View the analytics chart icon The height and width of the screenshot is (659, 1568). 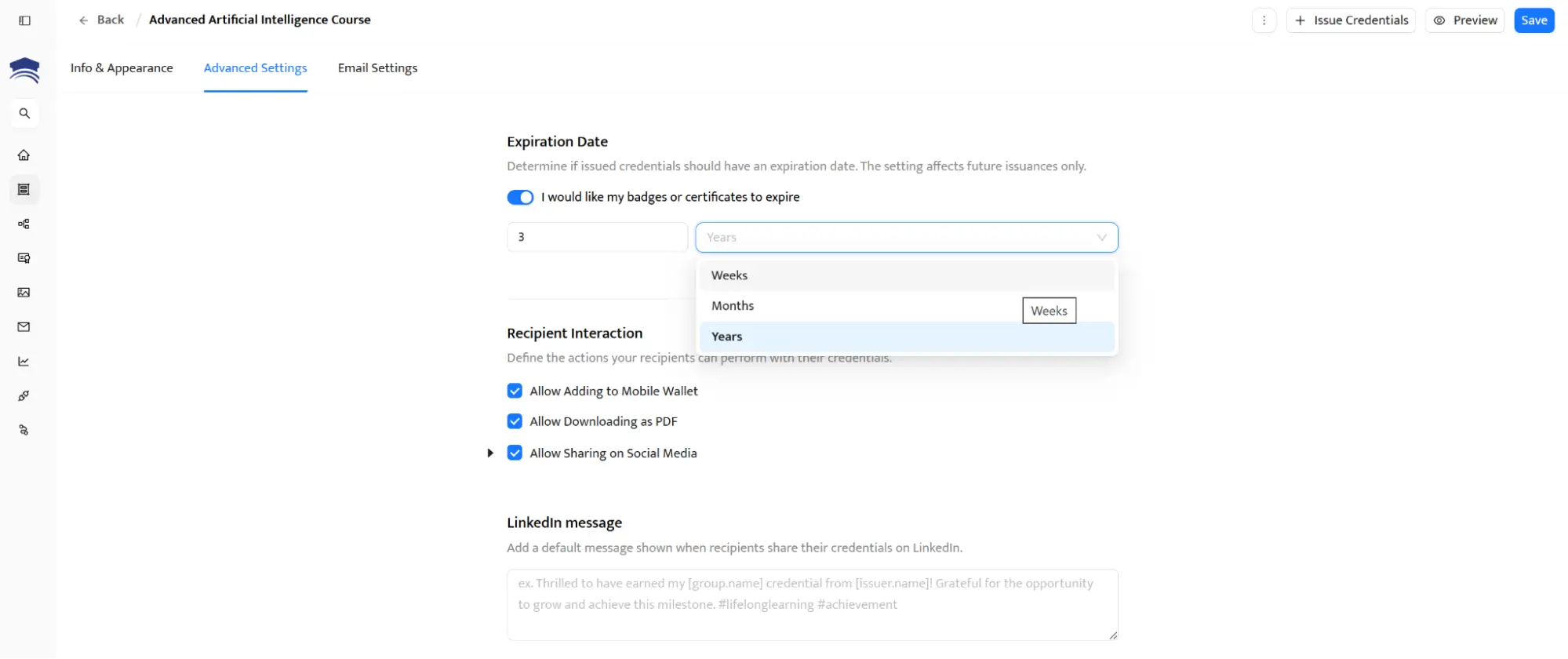24,362
